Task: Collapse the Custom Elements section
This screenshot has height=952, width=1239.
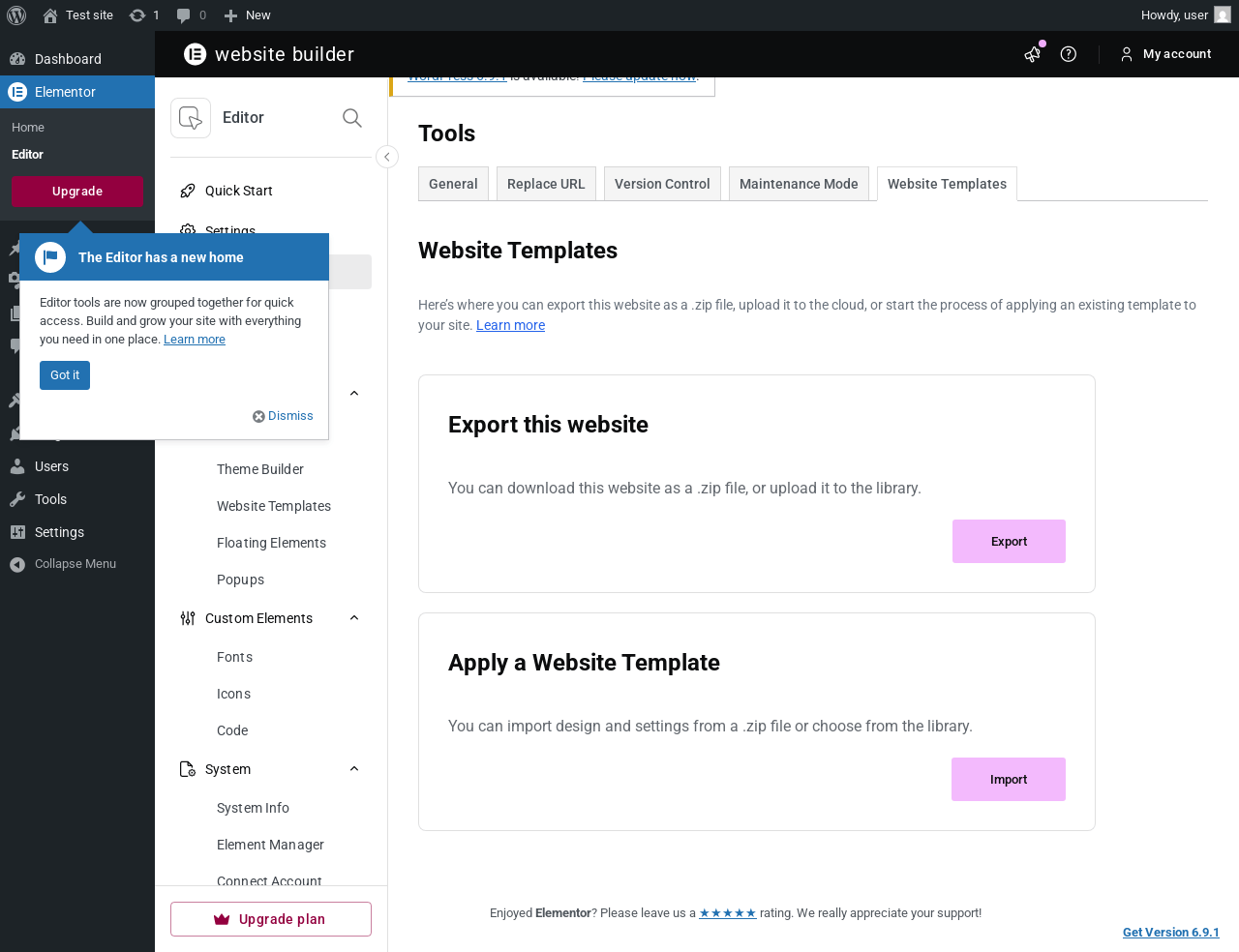Action: pyautogui.click(x=354, y=618)
